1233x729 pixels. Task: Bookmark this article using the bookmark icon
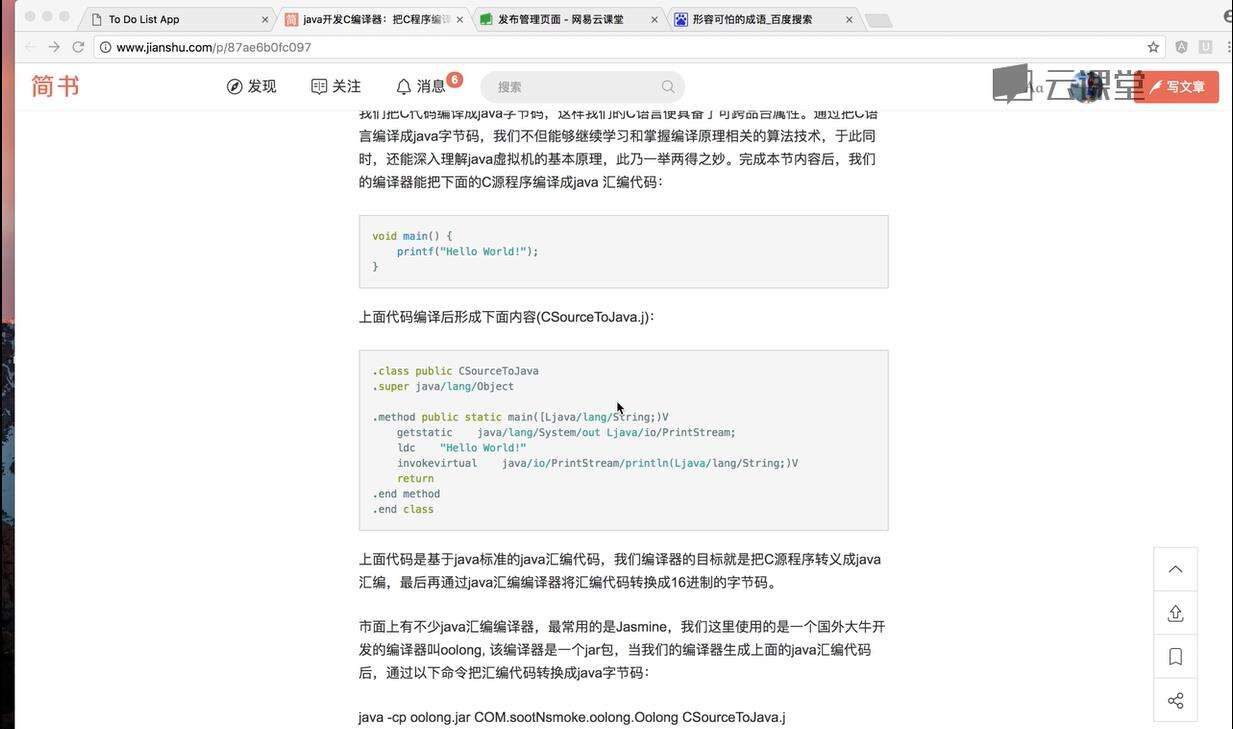pos(1175,657)
